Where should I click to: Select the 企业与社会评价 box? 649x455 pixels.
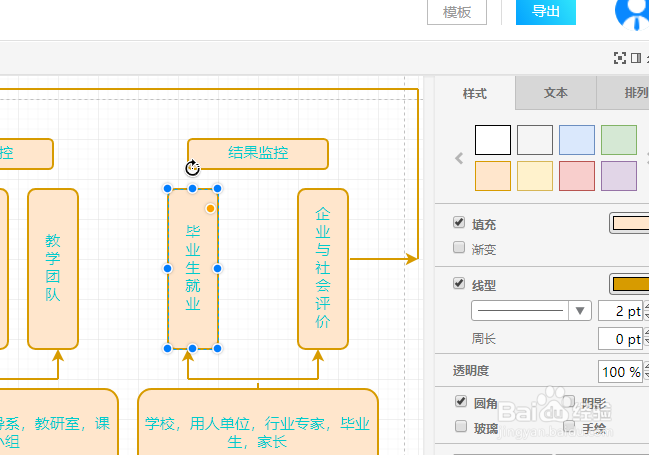323,269
